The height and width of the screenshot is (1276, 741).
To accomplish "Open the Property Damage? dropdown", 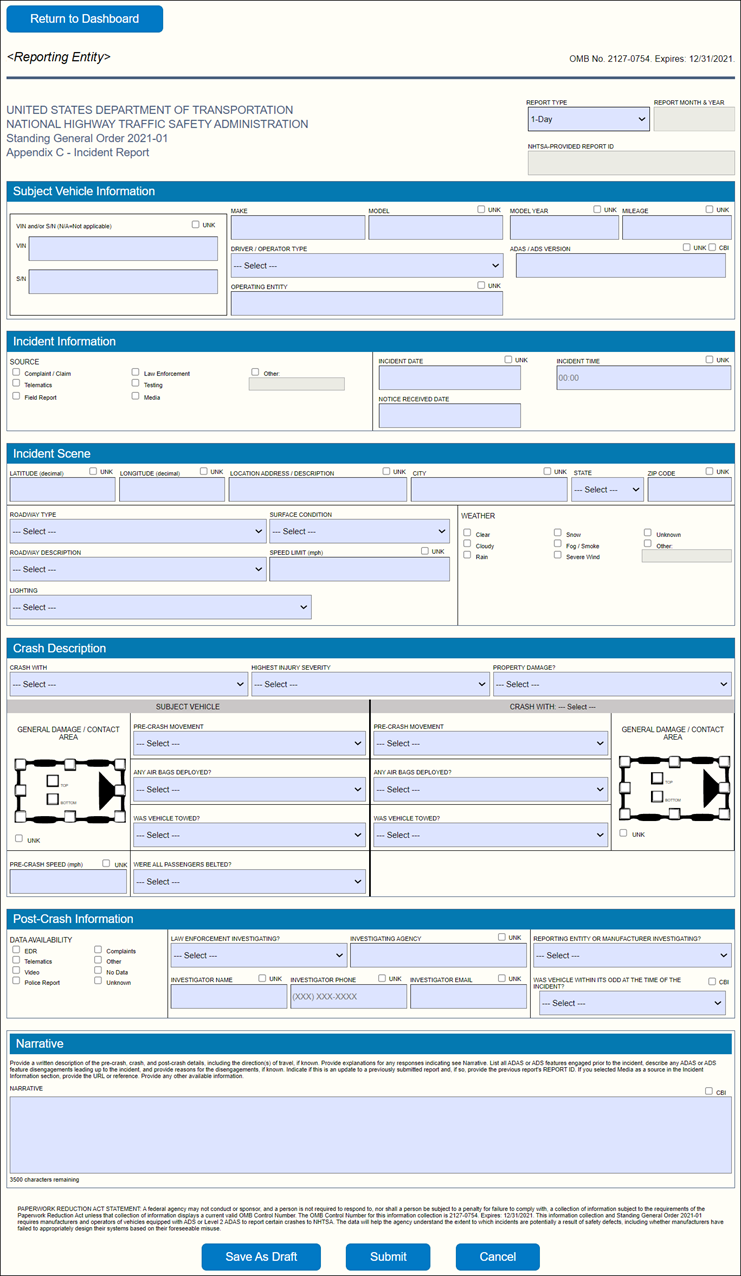I will point(612,684).
